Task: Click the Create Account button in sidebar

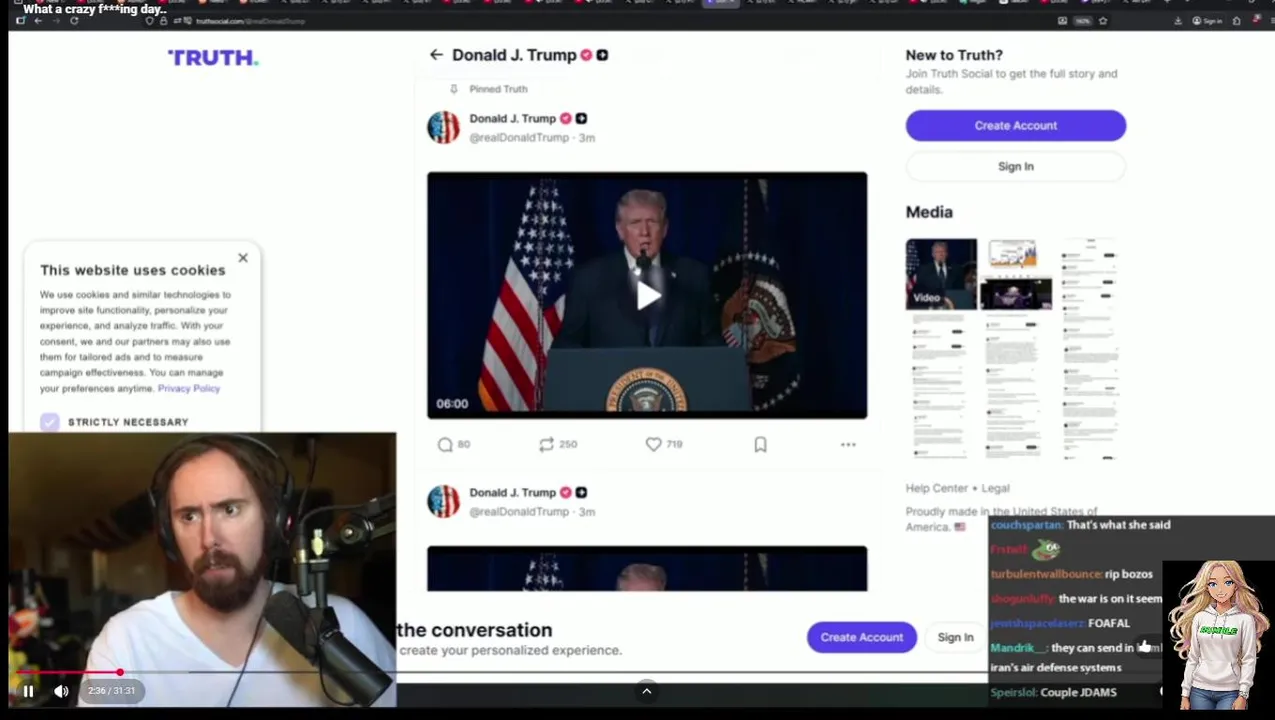Action: pos(1015,125)
